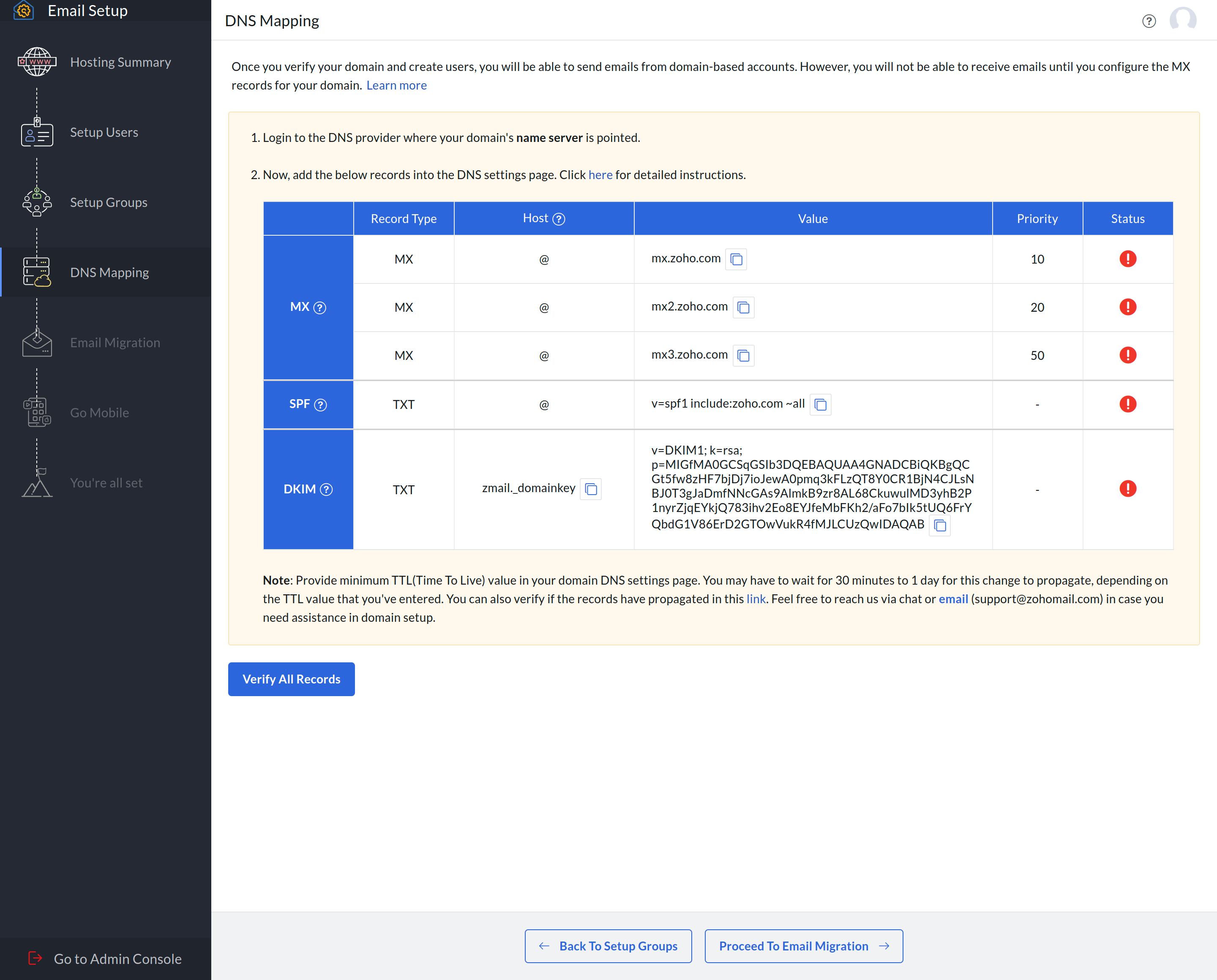Copy the DKIM public key value
The height and width of the screenshot is (980, 1217).
coord(940,525)
